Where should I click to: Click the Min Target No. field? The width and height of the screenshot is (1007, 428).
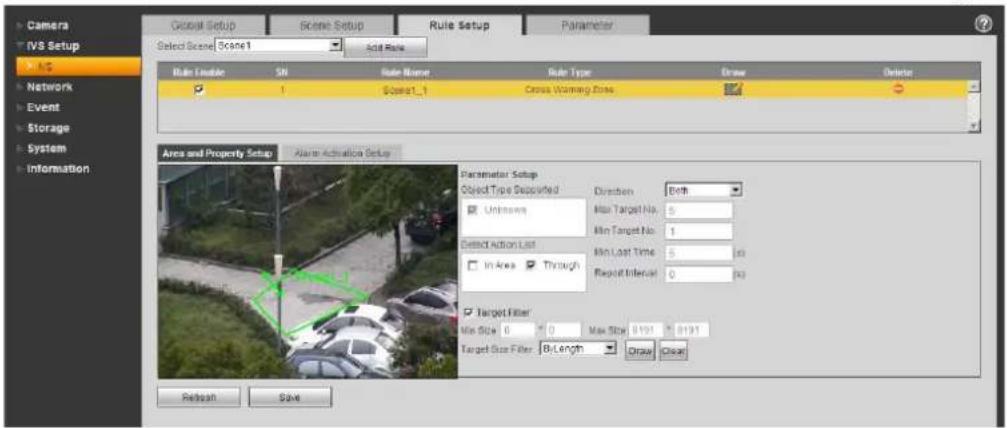pyautogui.click(x=699, y=231)
